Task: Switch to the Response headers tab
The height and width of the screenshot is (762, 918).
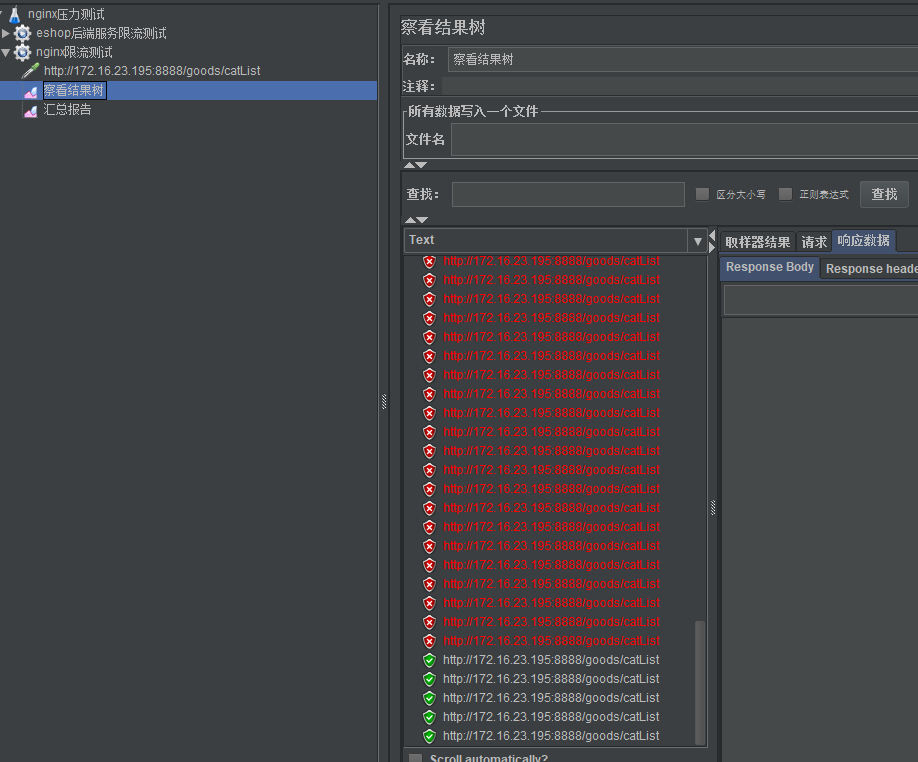Action: [x=869, y=268]
